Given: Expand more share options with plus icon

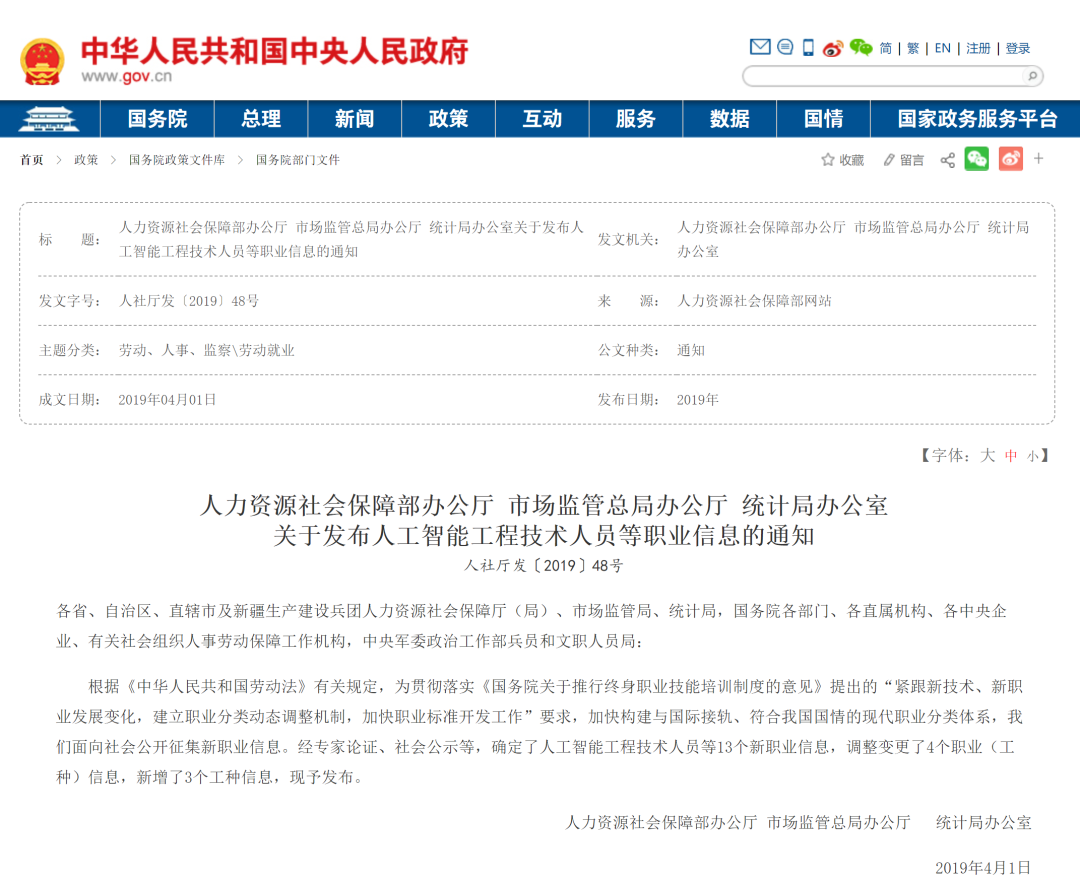Looking at the screenshot, I should point(1039,159).
